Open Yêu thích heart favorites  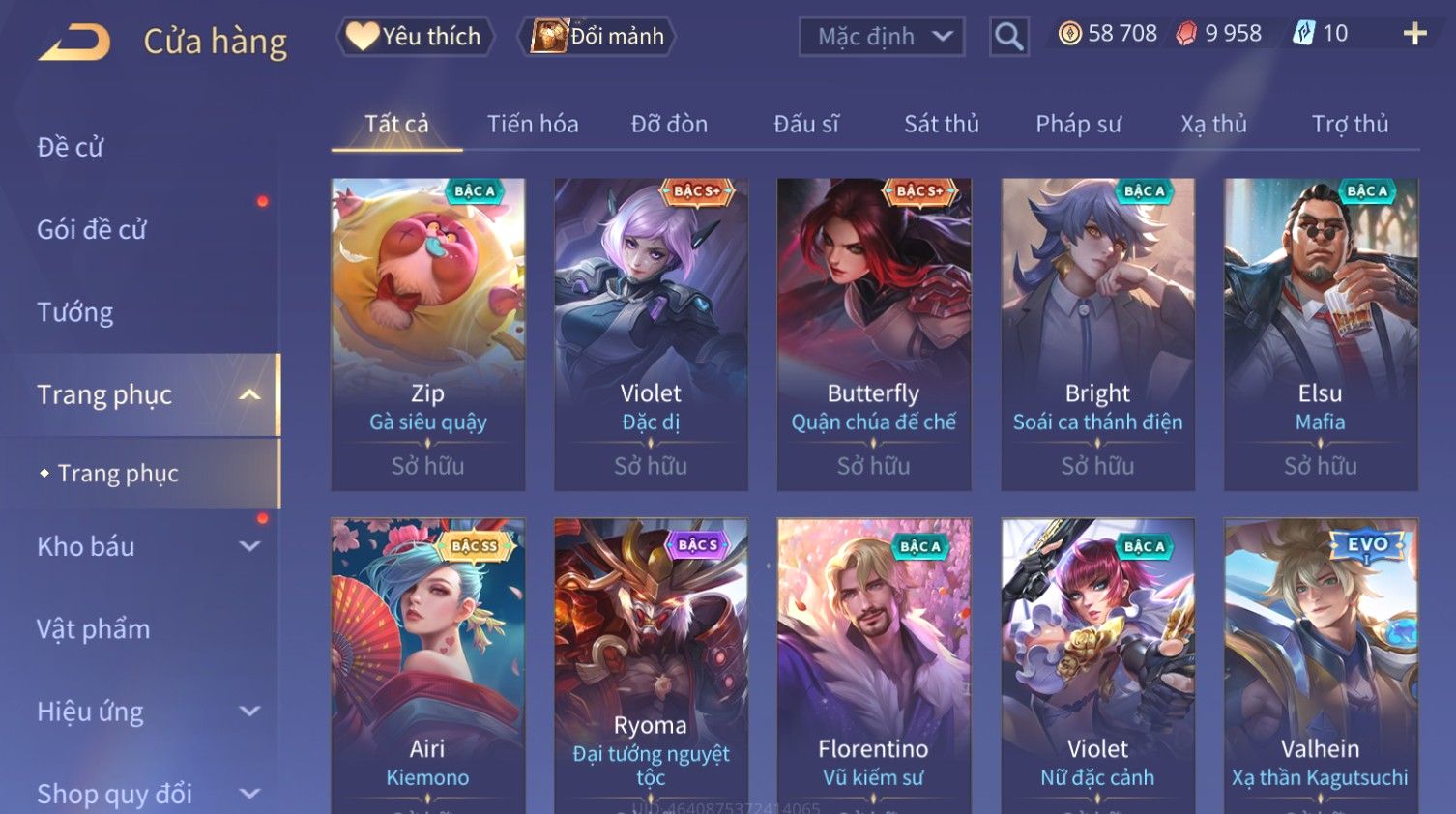415,37
